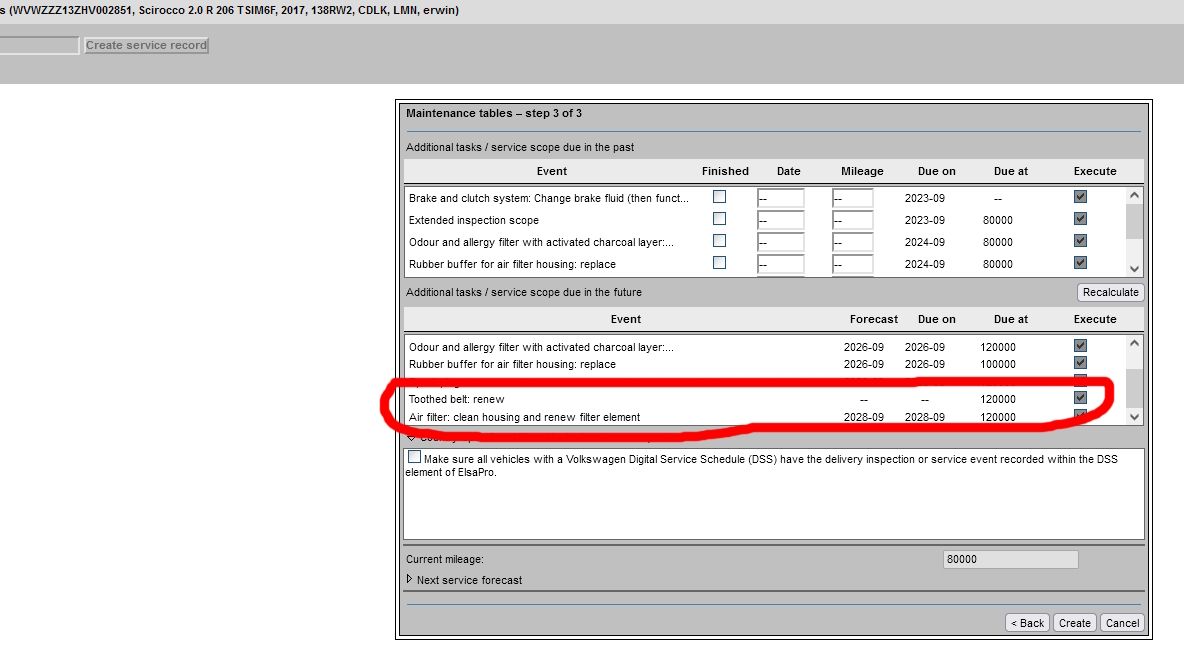
Task: Click down arrow of future tasks scrollbar
Action: point(1134,416)
